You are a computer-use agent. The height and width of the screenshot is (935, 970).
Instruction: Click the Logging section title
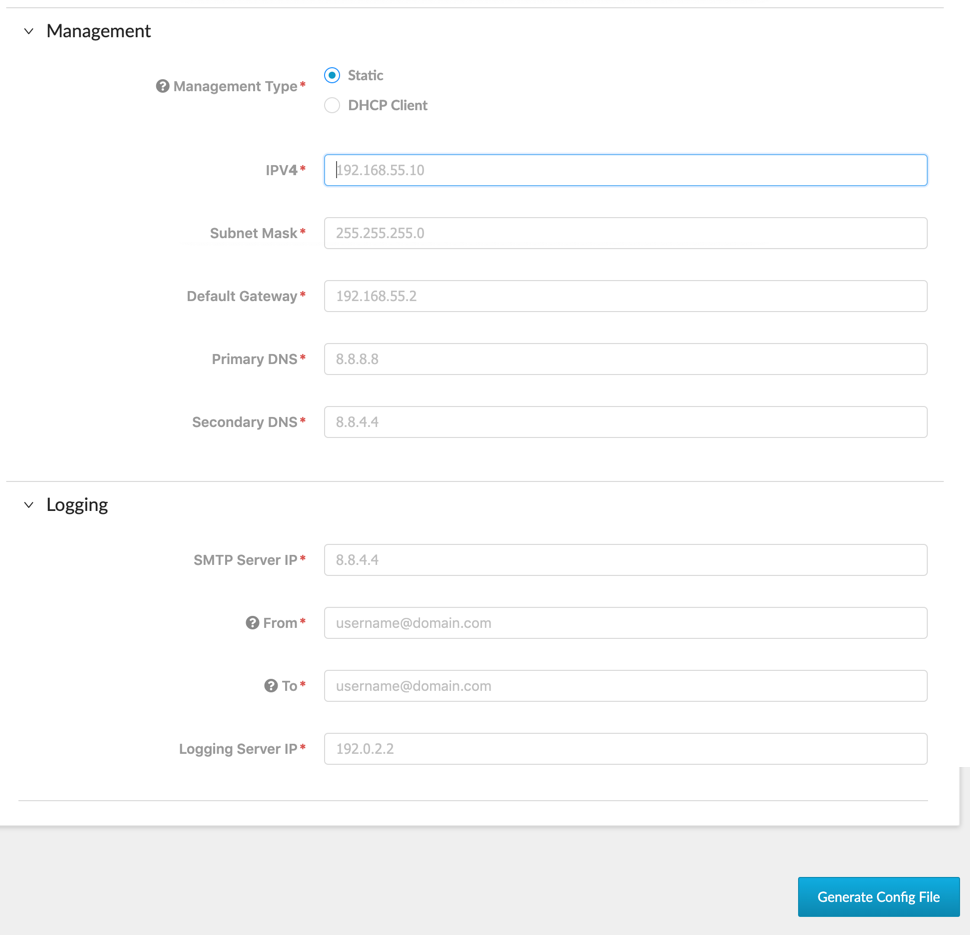(75, 504)
